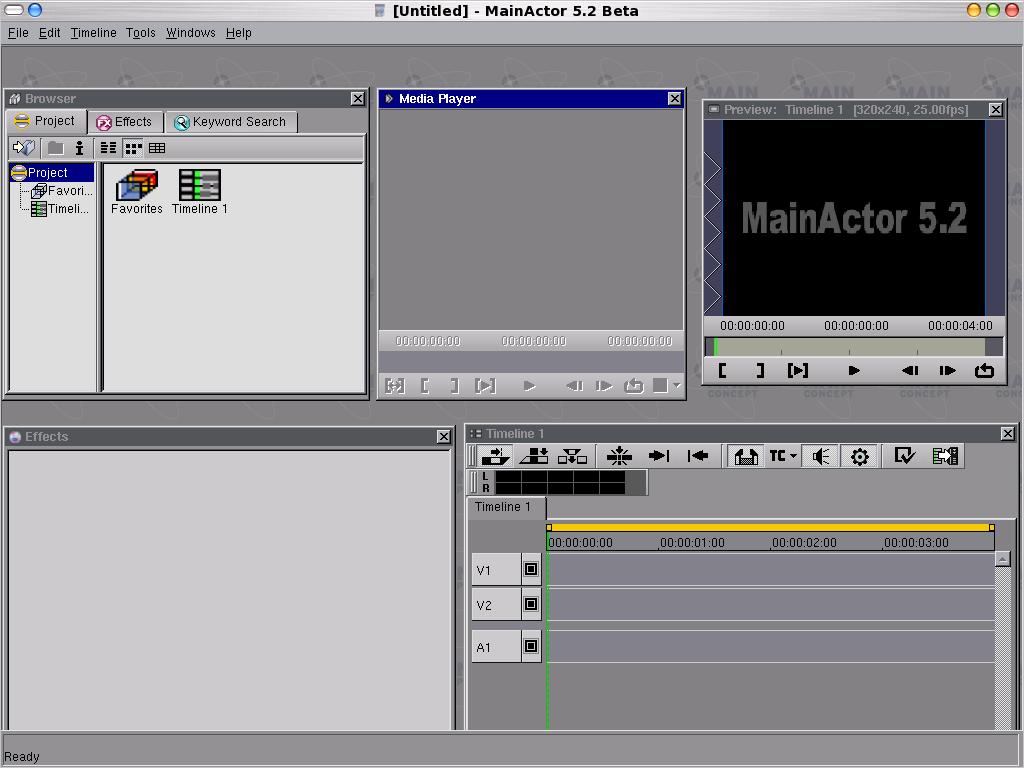Select the Timeline 1 thumbnail in Browser
1024x768 pixels.
point(200,192)
